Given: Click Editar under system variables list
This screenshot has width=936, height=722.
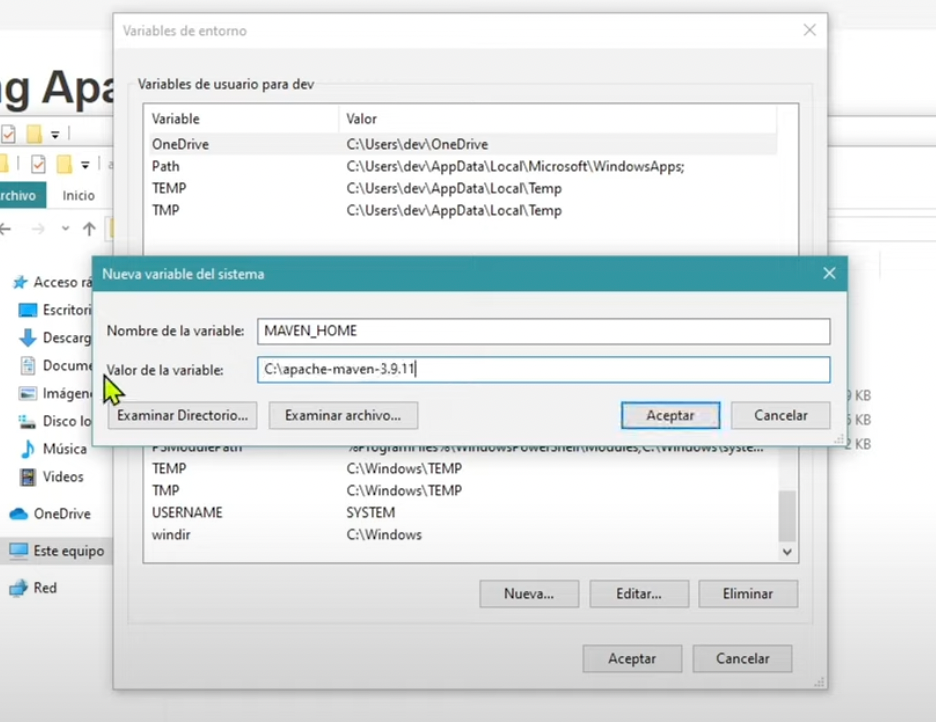Looking at the screenshot, I should pyautogui.click(x=638, y=593).
